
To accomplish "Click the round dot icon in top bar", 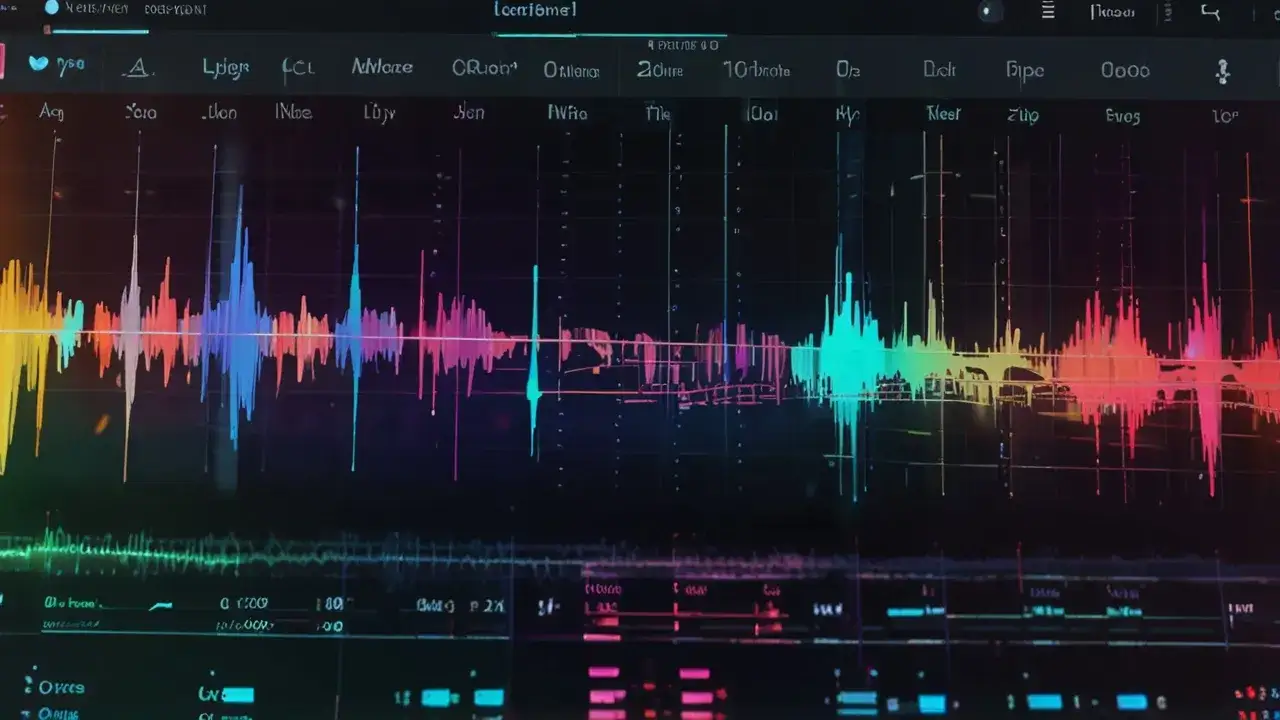I will 989,12.
